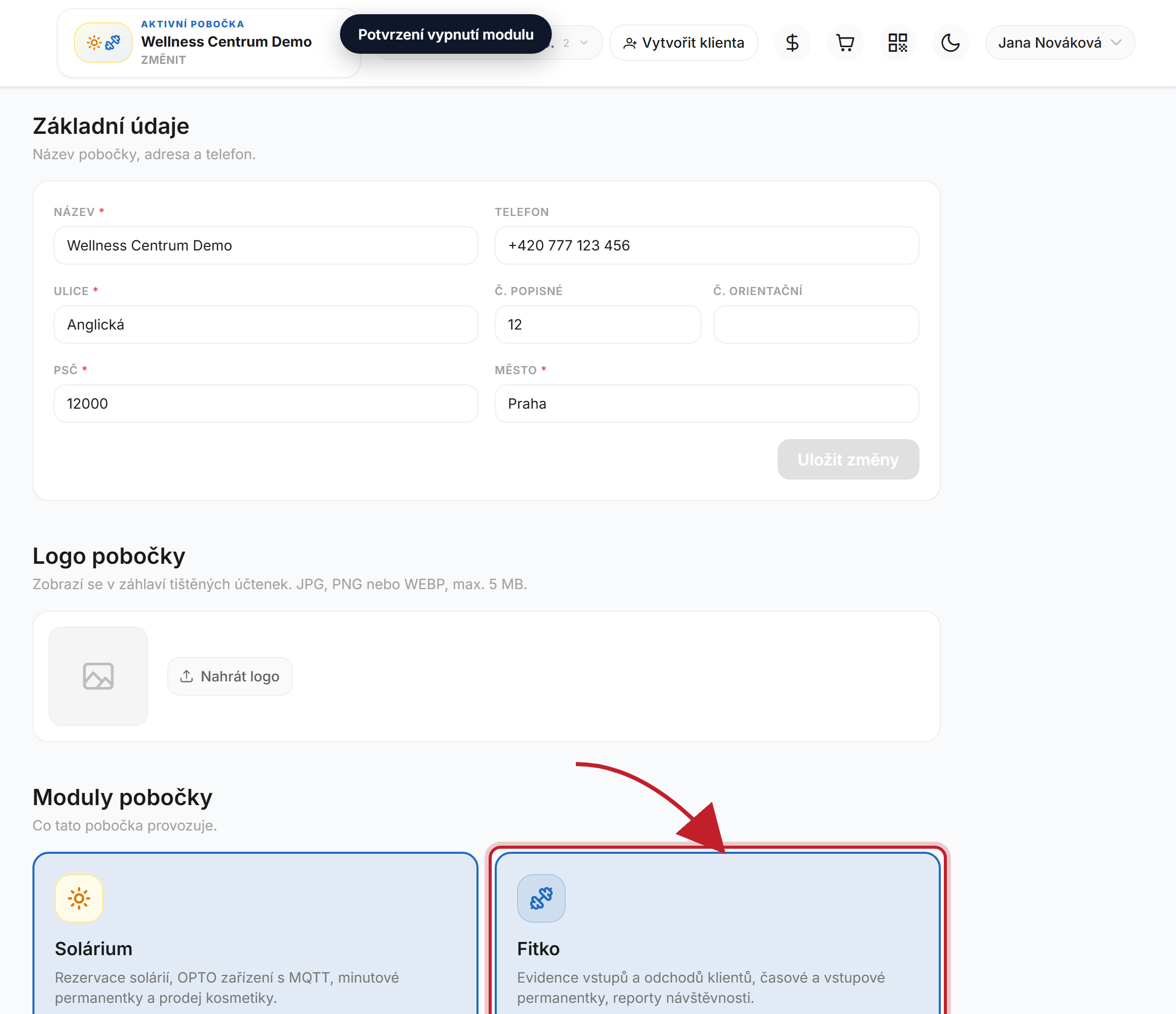Click the Solárium sun module icon
Screen dimensions: 1176x1014
point(79,898)
